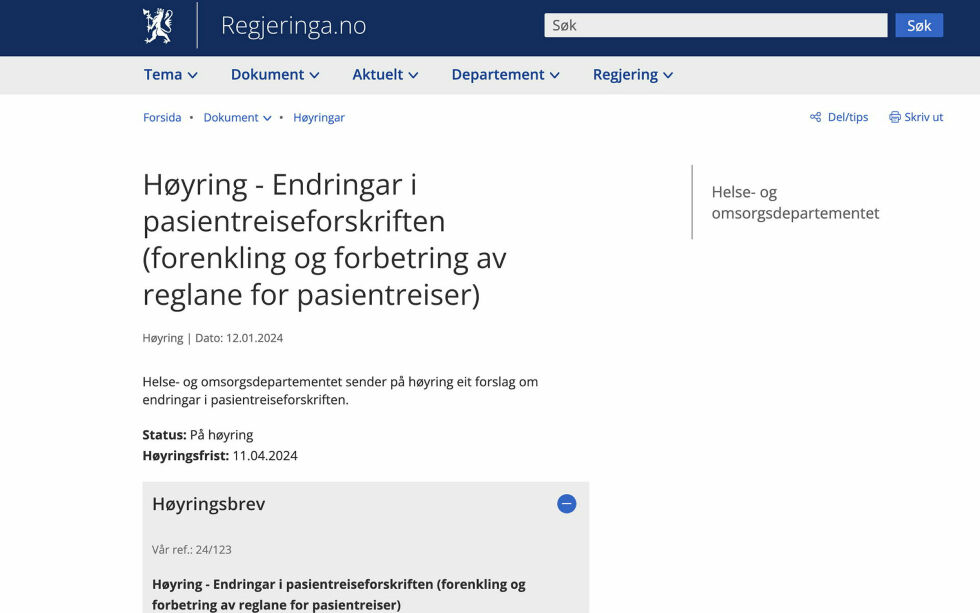This screenshot has height=613, width=980.
Task: Click the Høyringsfrist 11.04.2024 text
Action: [x=220, y=456]
